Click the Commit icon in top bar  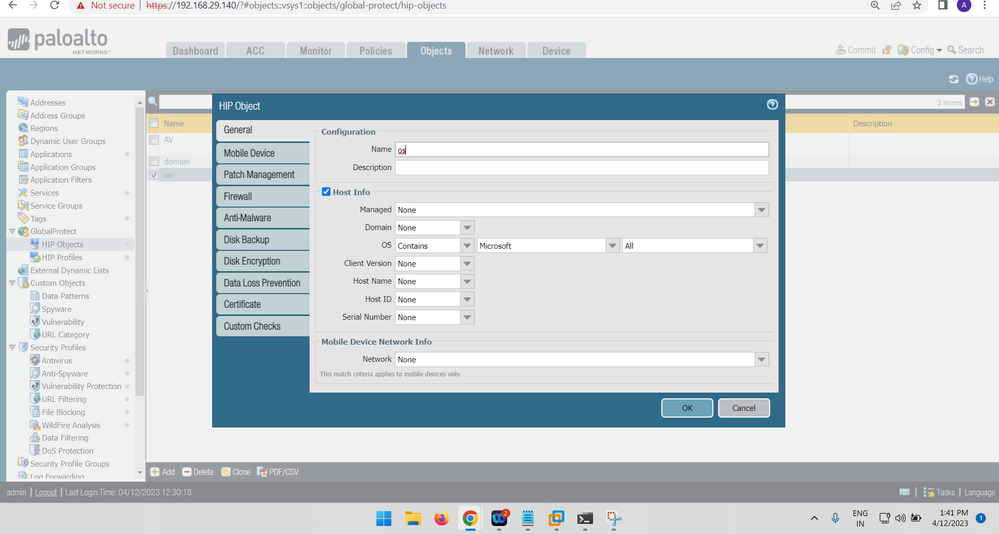pyautogui.click(x=840, y=50)
